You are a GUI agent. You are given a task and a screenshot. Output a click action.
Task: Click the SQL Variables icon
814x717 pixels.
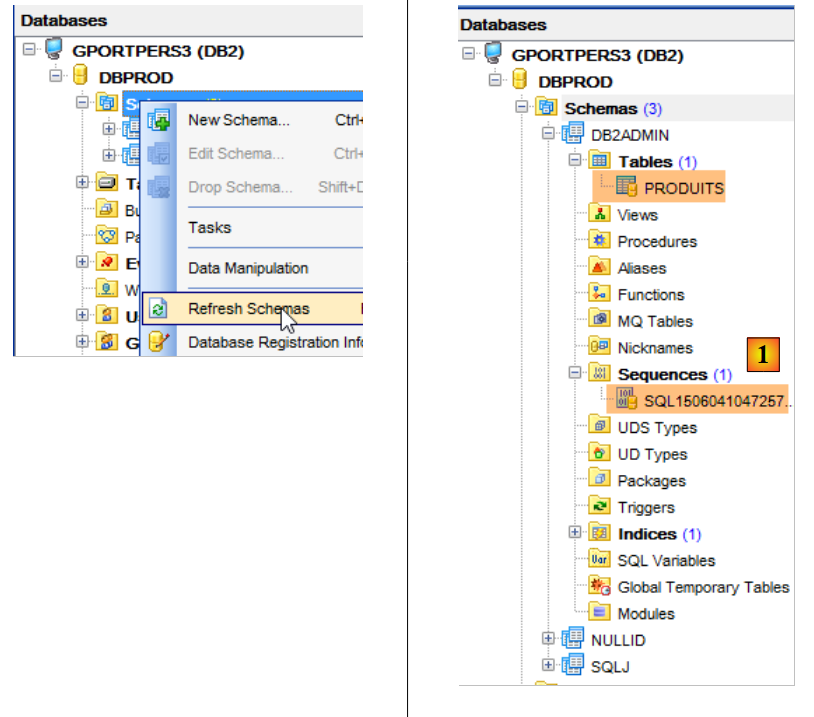click(600, 560)
